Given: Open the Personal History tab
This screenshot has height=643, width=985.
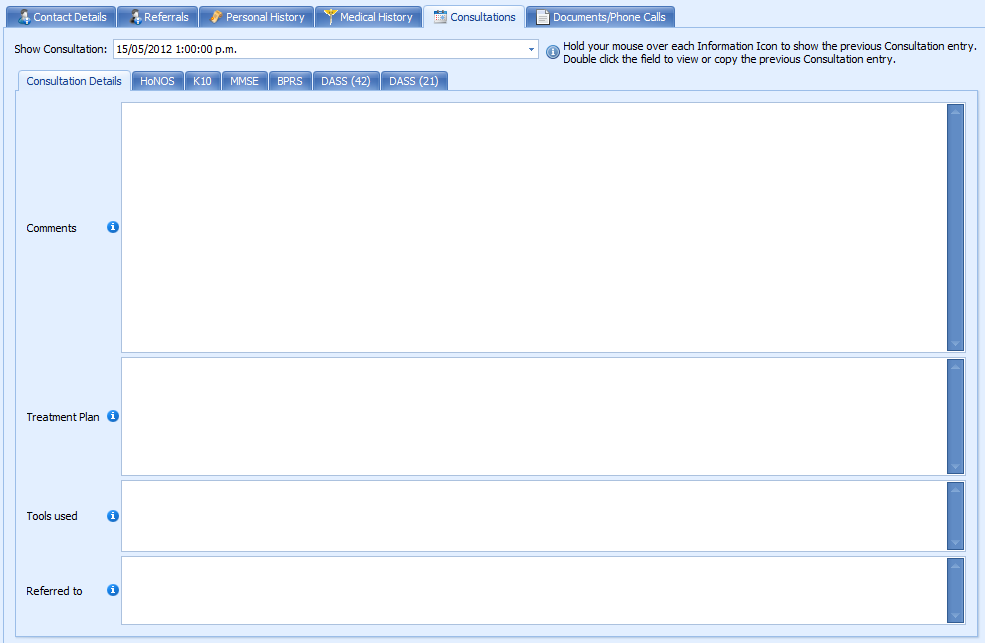Looking at the screenshot, I should point(256,17).
